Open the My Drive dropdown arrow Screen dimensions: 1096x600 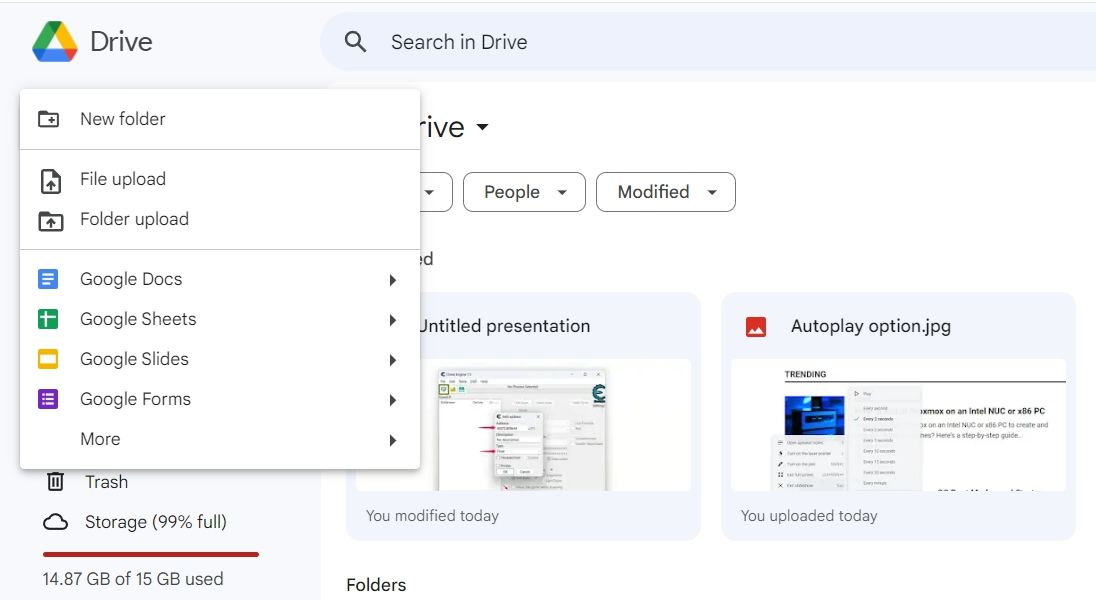[x=482, y=127]
